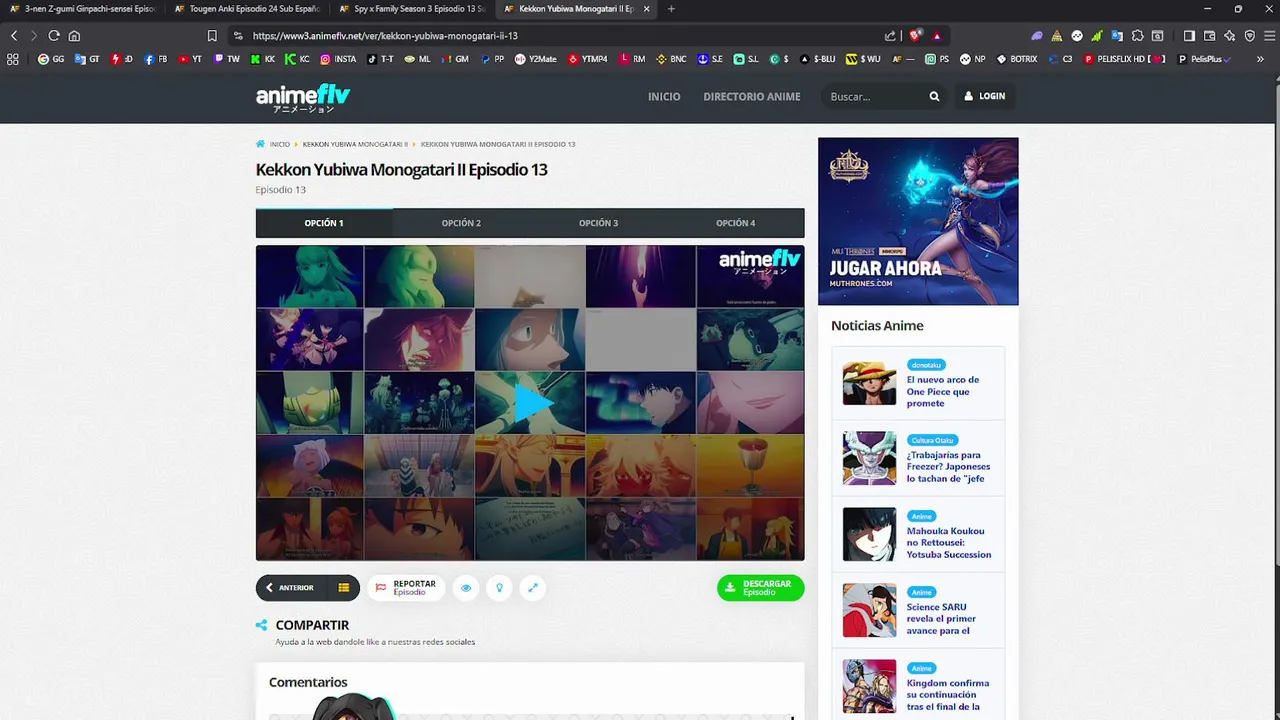Click the browser reload button

pos(54,36)
